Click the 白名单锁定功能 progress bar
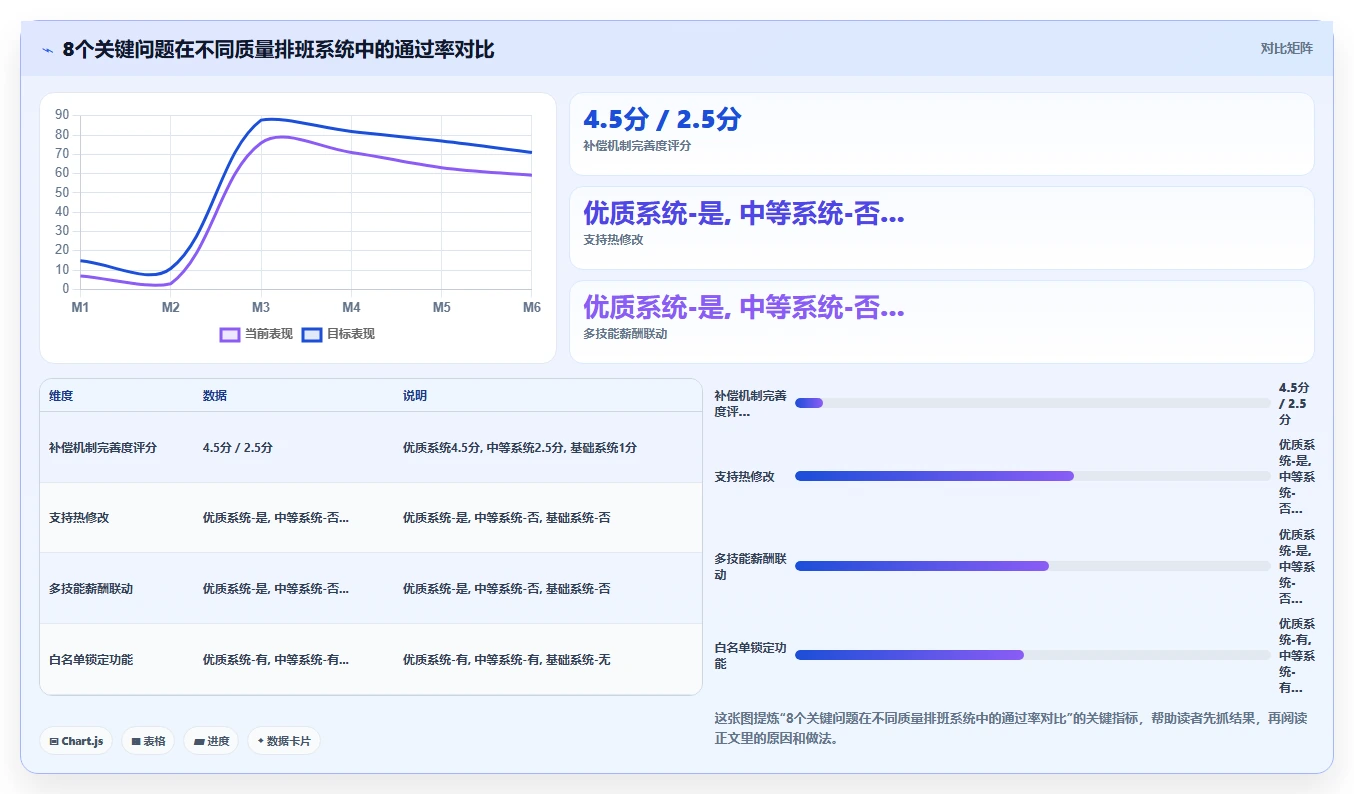This screenshot has width=1354, height=794. point(1032,655)
